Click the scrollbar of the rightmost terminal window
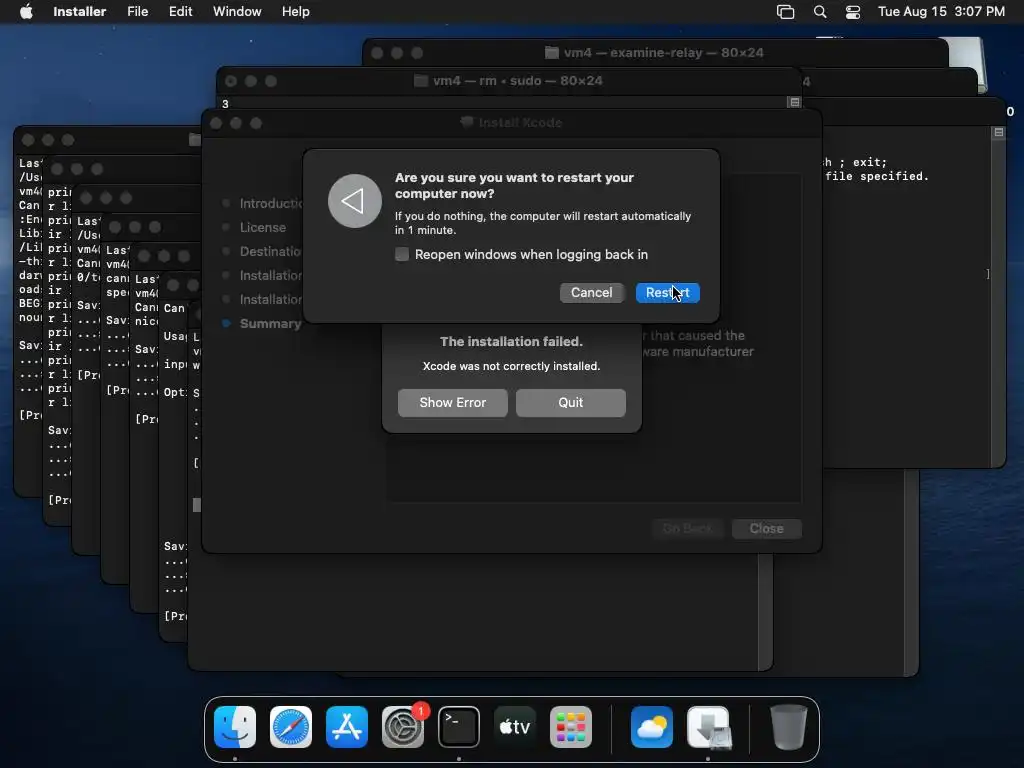Image resolution: width=1024 pixels, height=768 pixels. (998, 297)
